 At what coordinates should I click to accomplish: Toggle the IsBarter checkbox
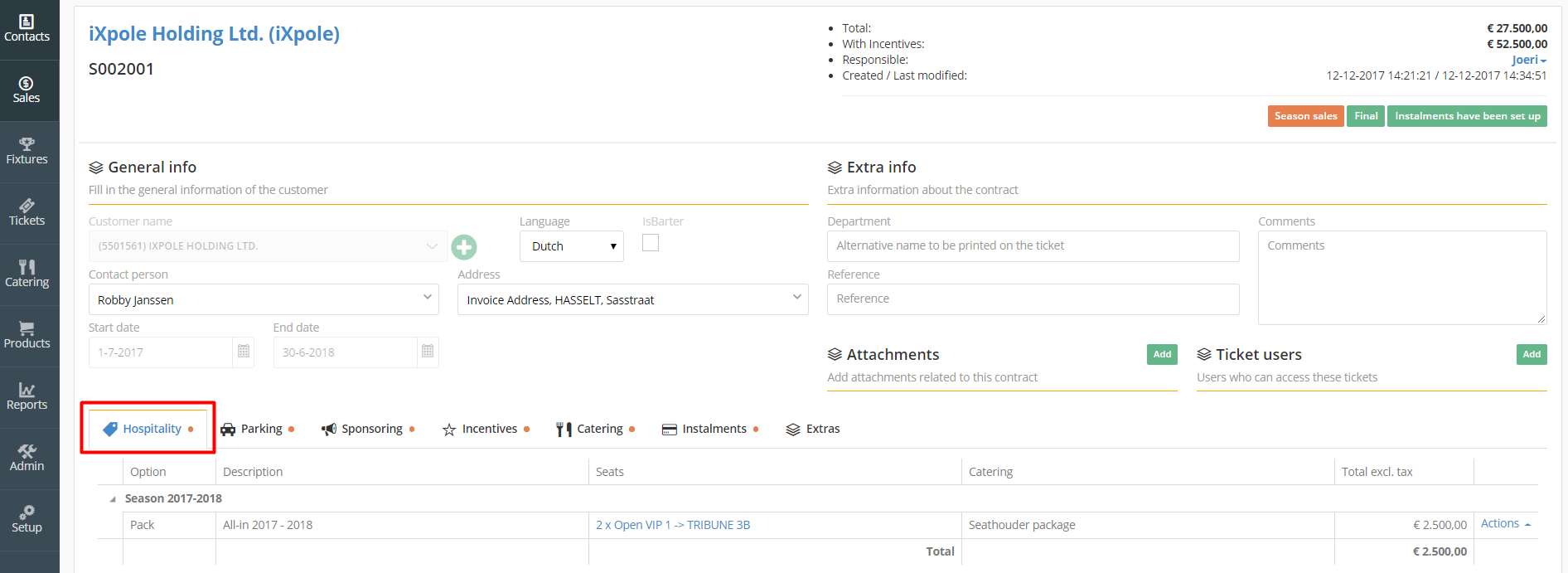tap(651, 243)
